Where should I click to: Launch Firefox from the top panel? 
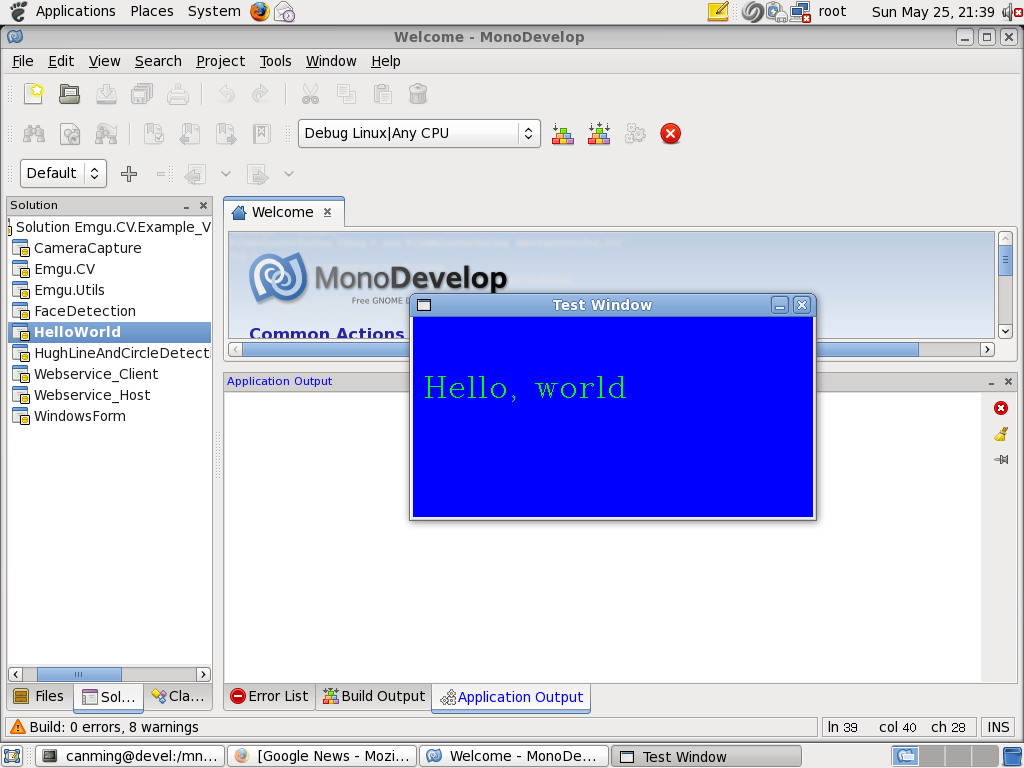point(260,11)
